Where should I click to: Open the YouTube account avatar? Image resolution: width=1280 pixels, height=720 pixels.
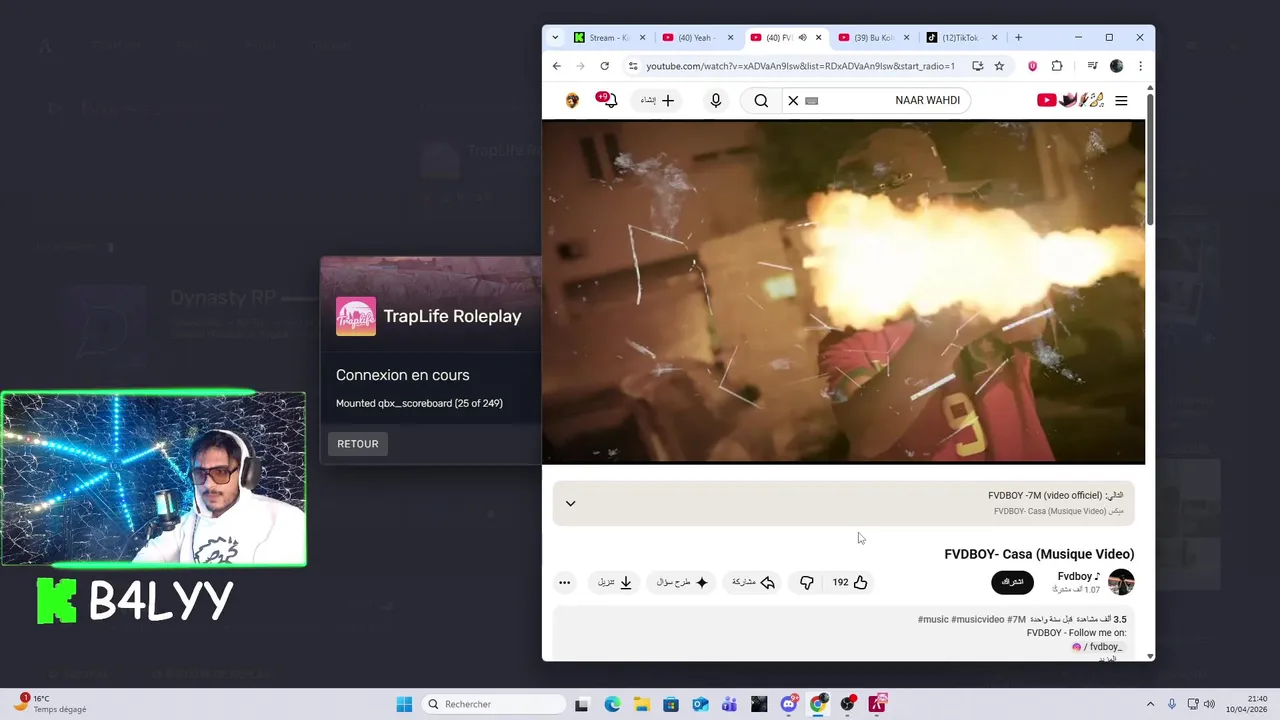[x=572, y=100]
